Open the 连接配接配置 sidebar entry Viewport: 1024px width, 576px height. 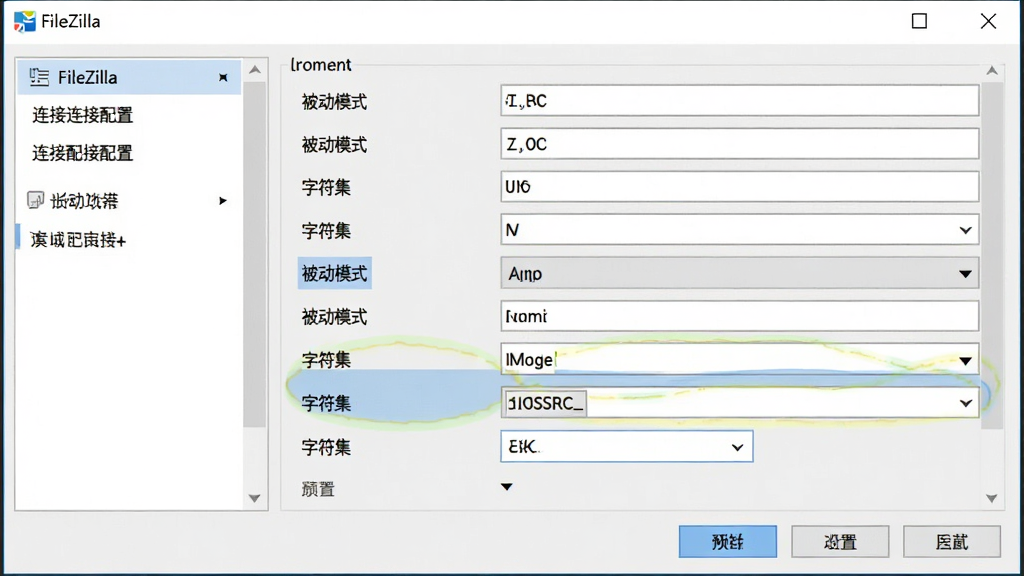(x=83, y=153)
